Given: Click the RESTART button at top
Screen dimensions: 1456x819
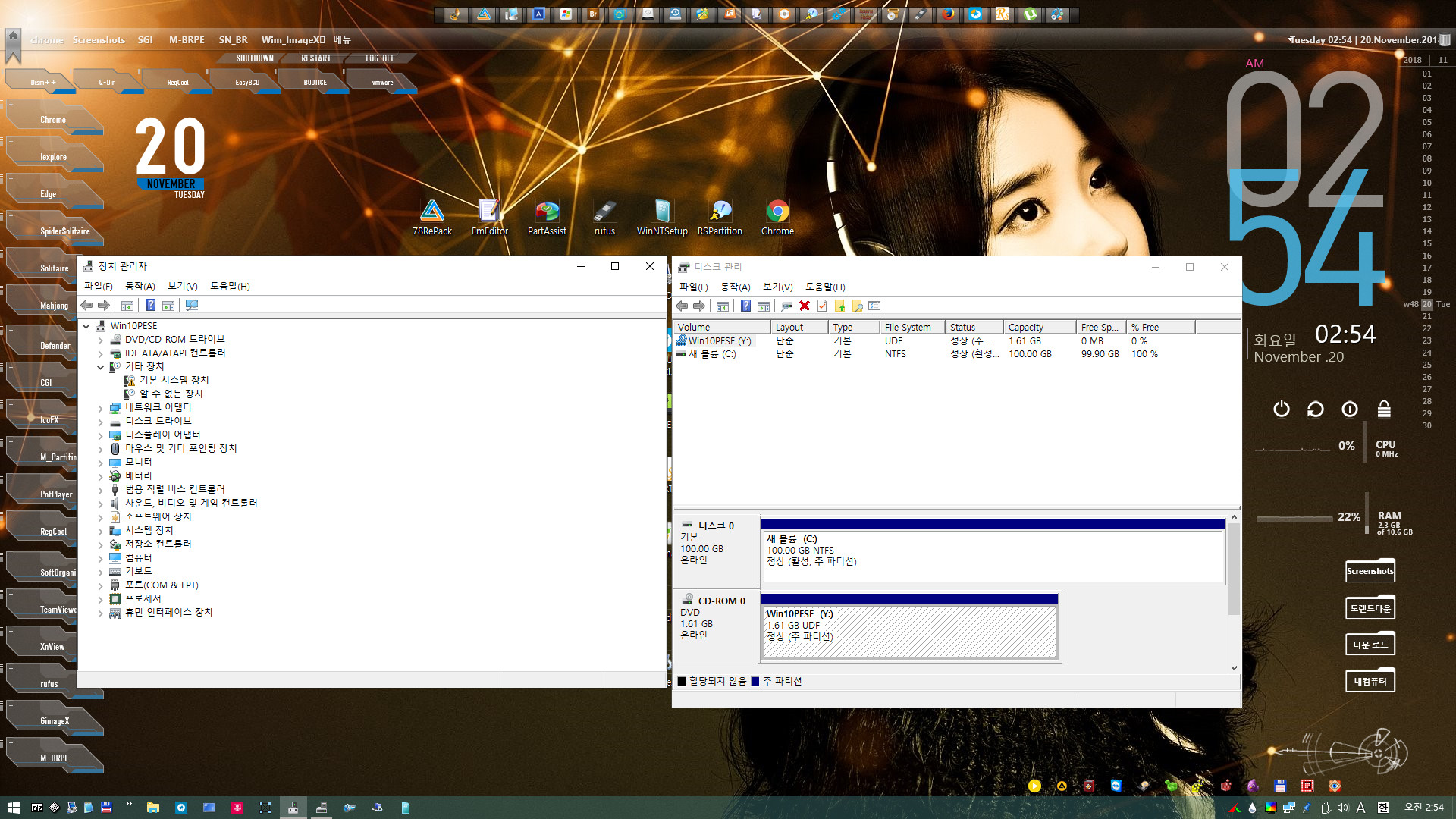Looking at the screenshot, I should (x=316, y=58).
